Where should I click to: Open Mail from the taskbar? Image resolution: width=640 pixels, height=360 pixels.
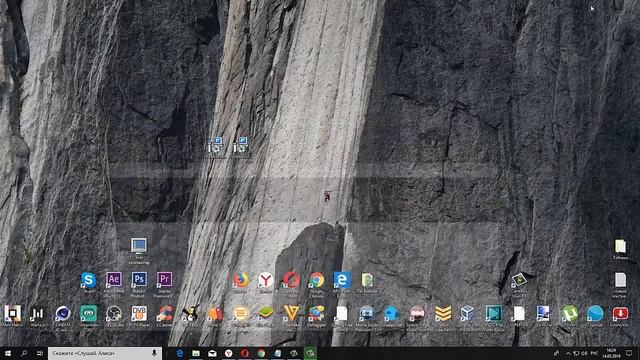pos(212,353)
